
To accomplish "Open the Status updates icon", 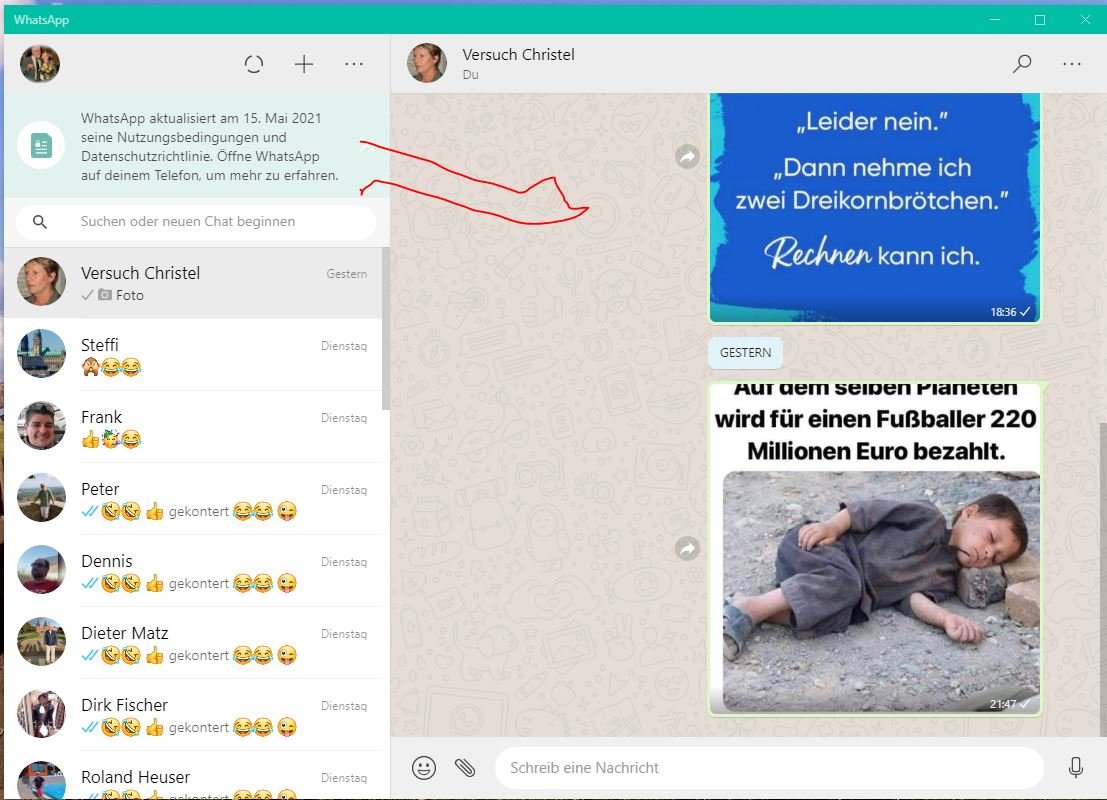I will (x=253, y=64).
